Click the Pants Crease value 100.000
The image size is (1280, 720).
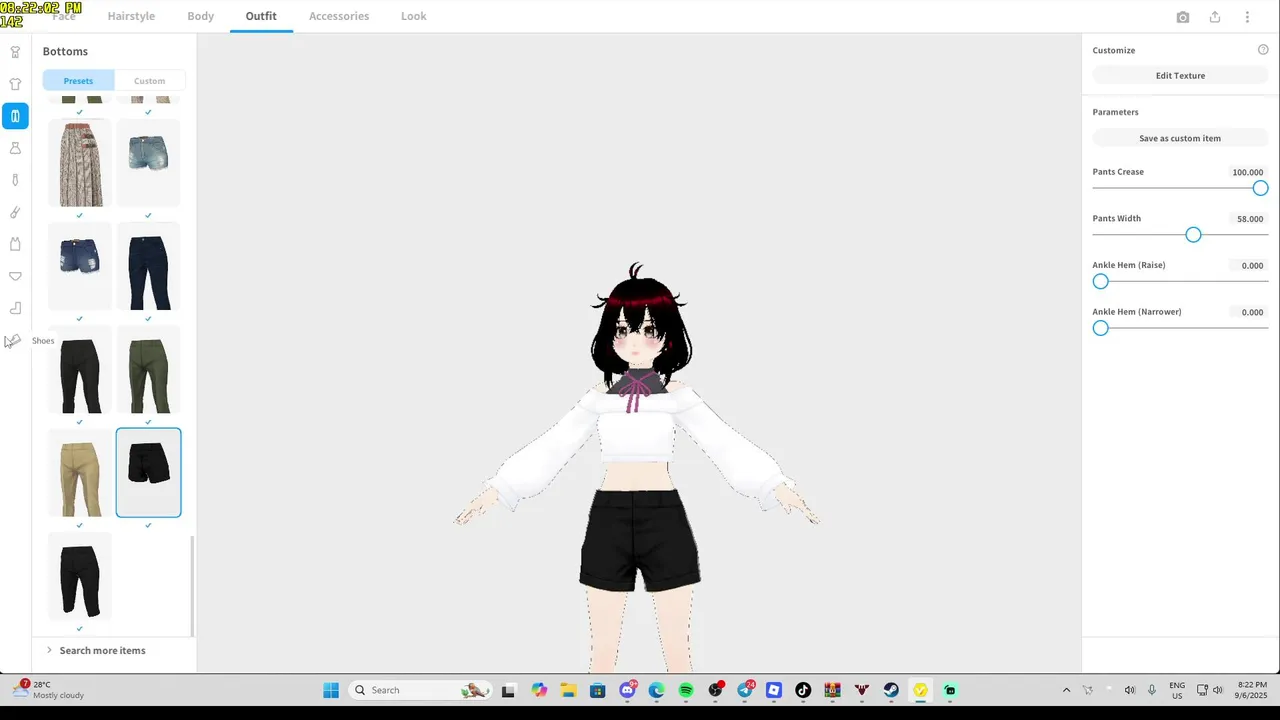[1248, 172]
